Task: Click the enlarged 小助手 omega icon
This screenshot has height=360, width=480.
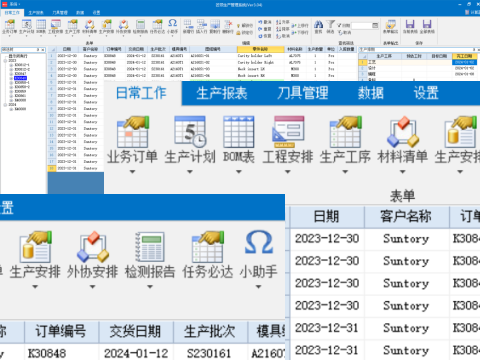Action: [x=259, y=242]
